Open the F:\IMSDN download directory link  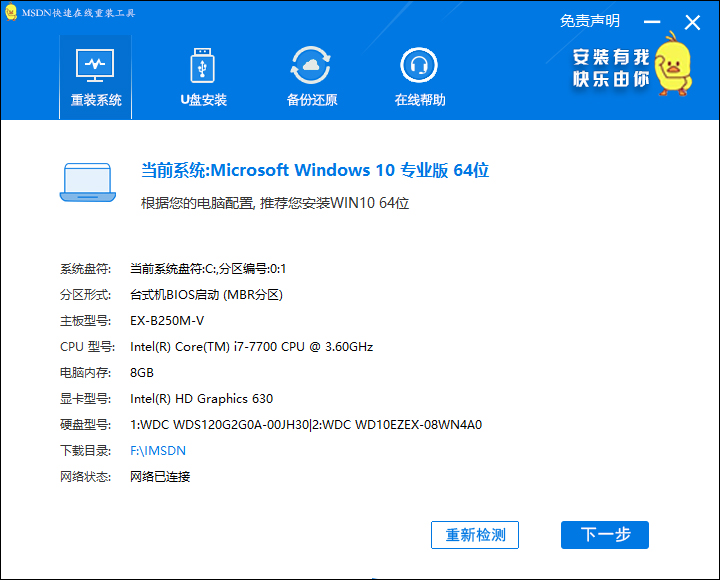click(x=158, y=450)
